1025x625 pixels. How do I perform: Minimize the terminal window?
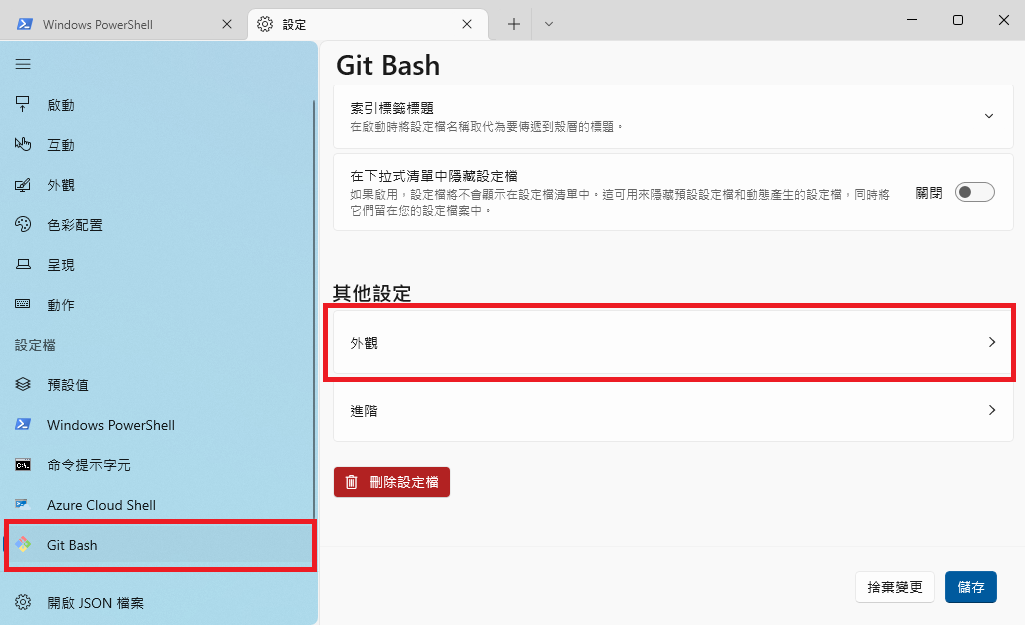(912, 20)
